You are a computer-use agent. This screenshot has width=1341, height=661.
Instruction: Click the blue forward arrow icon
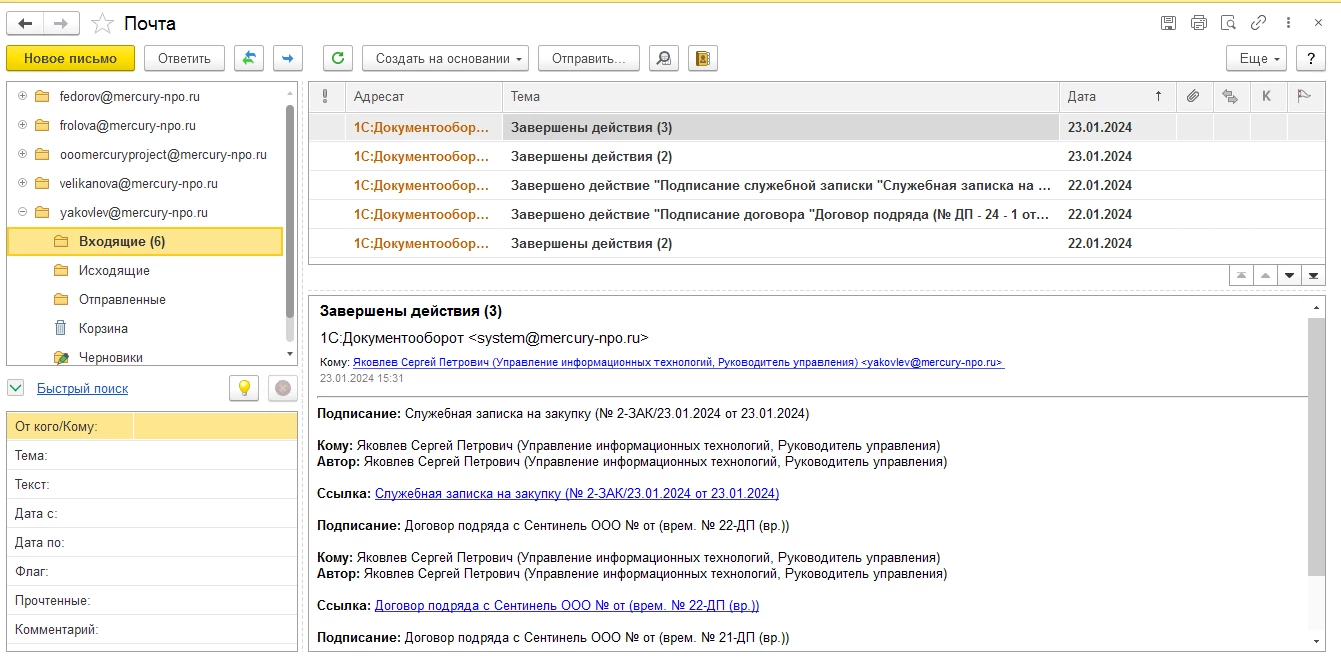point(287,58)
